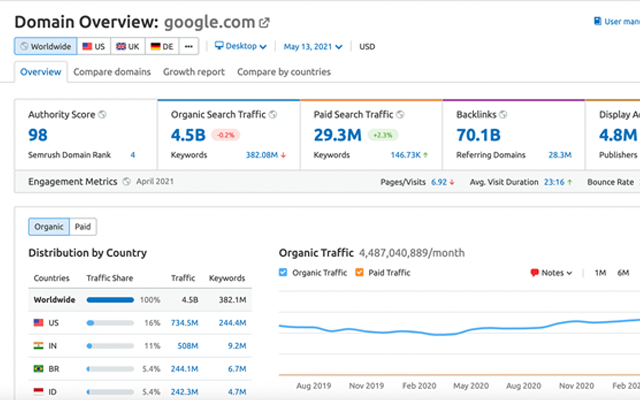Select the US database button
640x400 pixels.
94,46
